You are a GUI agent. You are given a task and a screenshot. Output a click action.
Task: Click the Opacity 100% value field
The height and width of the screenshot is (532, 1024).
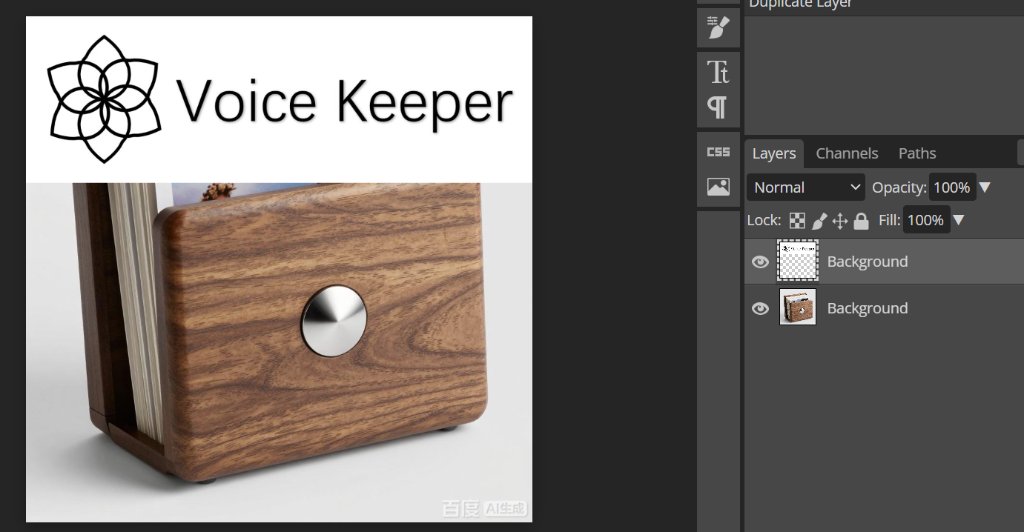coord(952,187)
